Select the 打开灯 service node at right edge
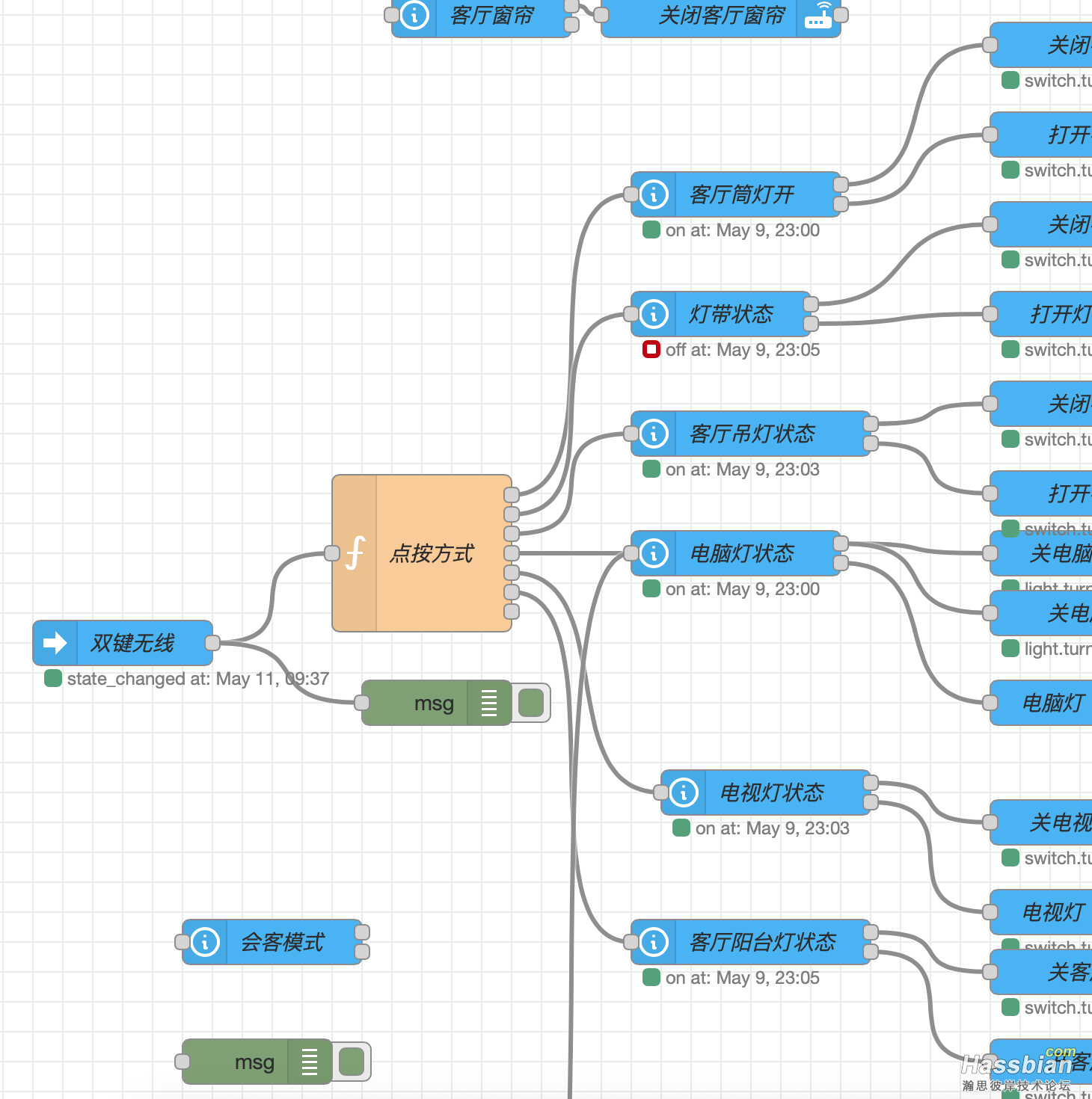 [x=1041, y=314]
